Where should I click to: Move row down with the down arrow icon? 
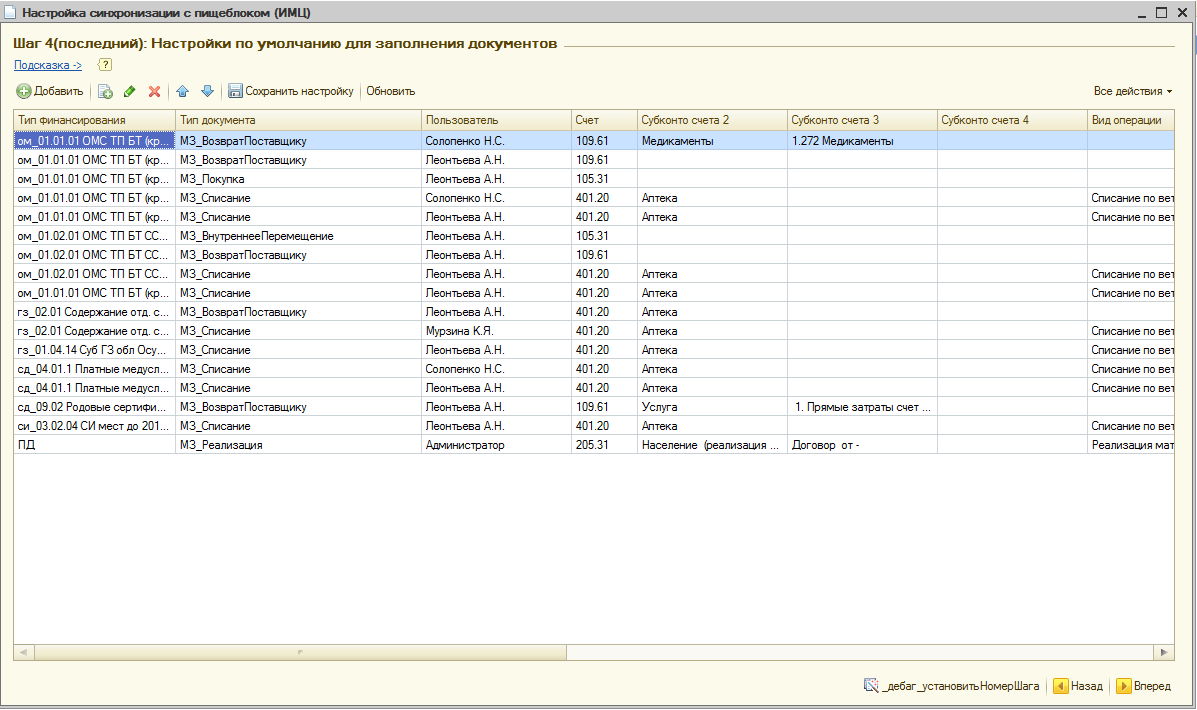[x=207, y=91]
